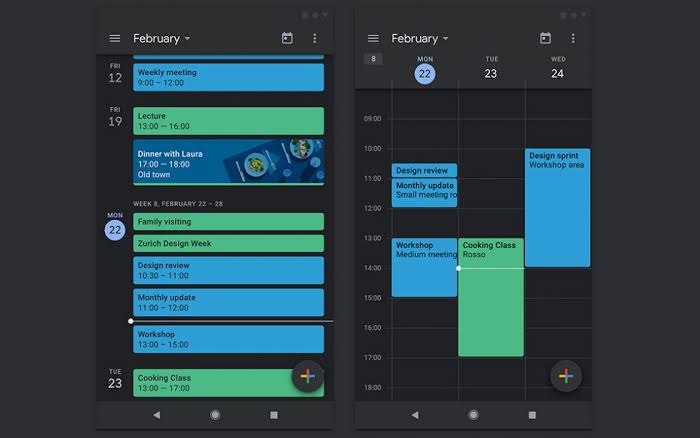The image size is (700, 438).
Task: Open Workshop Medium meeting block on Monday
Action: (424, 267)
